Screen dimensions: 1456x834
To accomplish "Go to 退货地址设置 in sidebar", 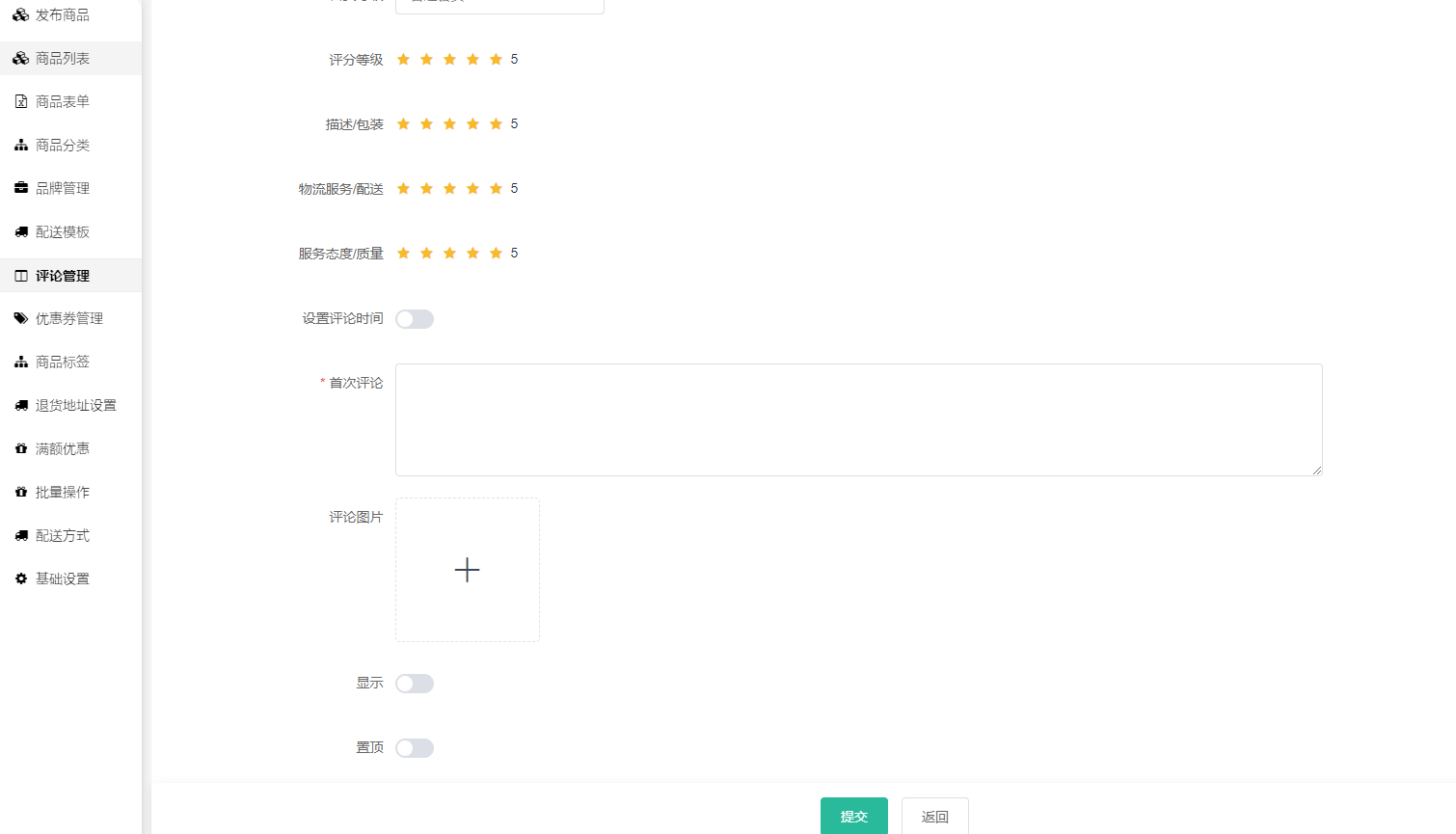I will pyautogui.click(x=75, y=405).
